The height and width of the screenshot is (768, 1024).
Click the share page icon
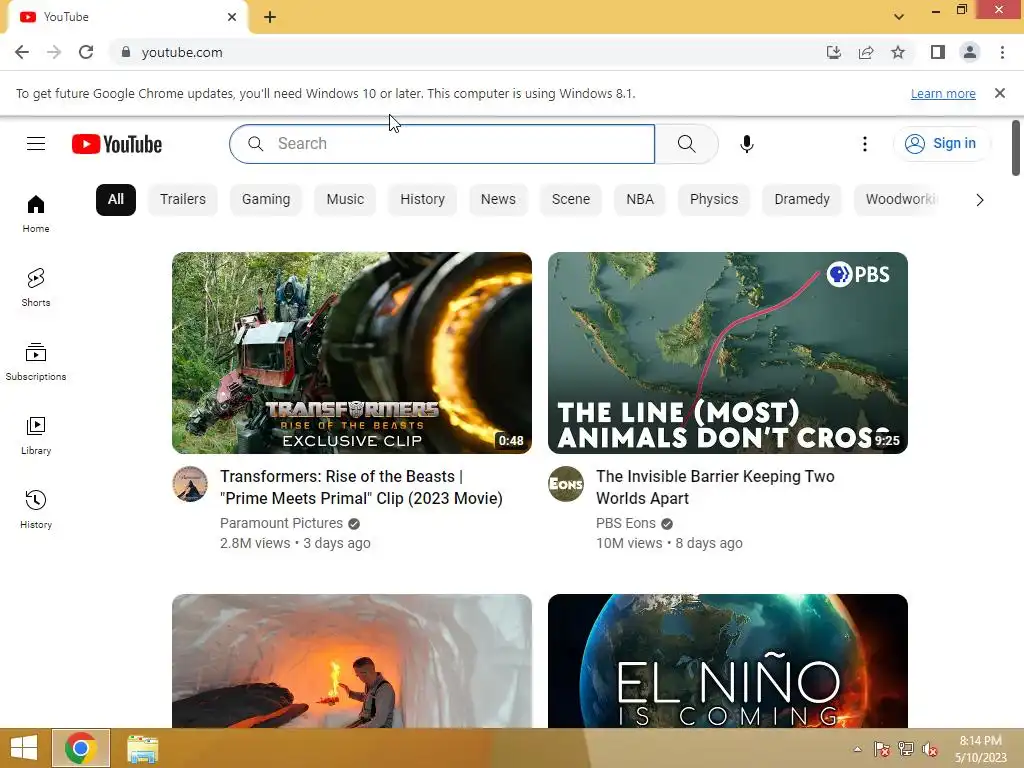(866, 52)
